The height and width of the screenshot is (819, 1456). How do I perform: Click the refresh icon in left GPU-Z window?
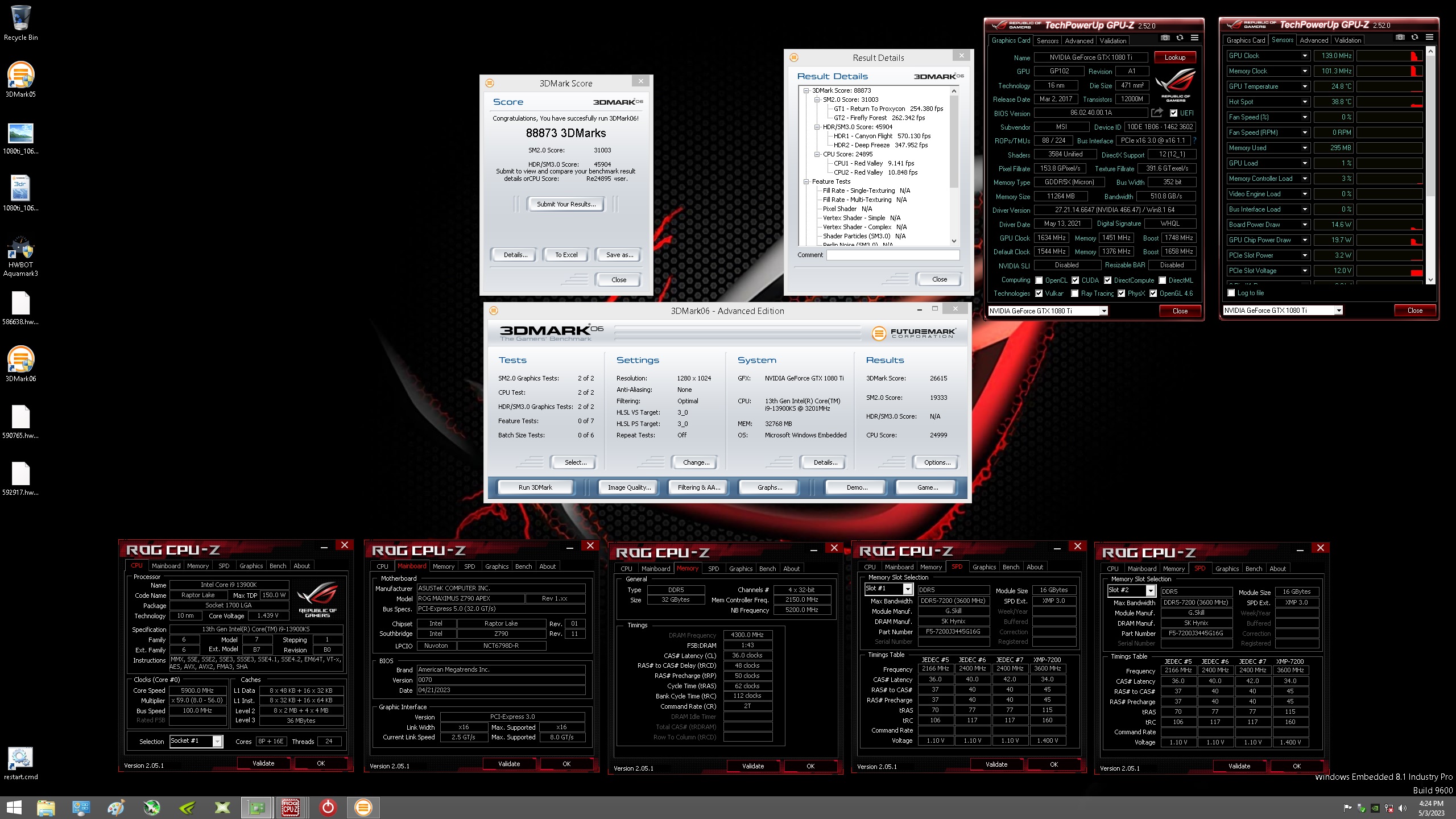(x=1180, y=38)
